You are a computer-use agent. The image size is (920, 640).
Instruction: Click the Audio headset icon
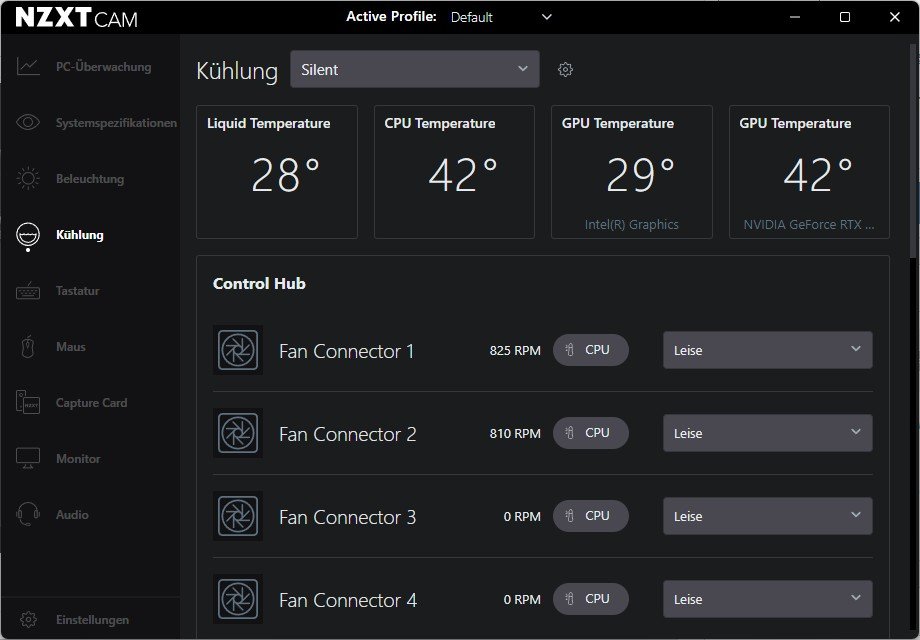(28, 514)
